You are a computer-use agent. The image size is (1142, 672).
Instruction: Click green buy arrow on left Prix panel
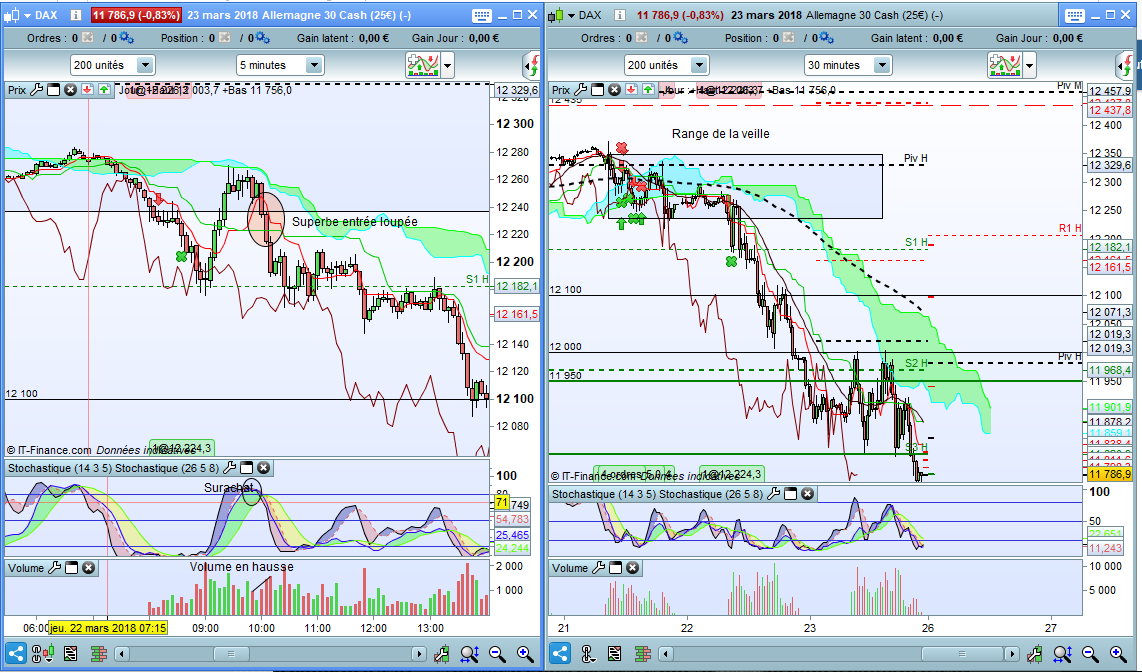pyautogui.click(x=104, y=90)
